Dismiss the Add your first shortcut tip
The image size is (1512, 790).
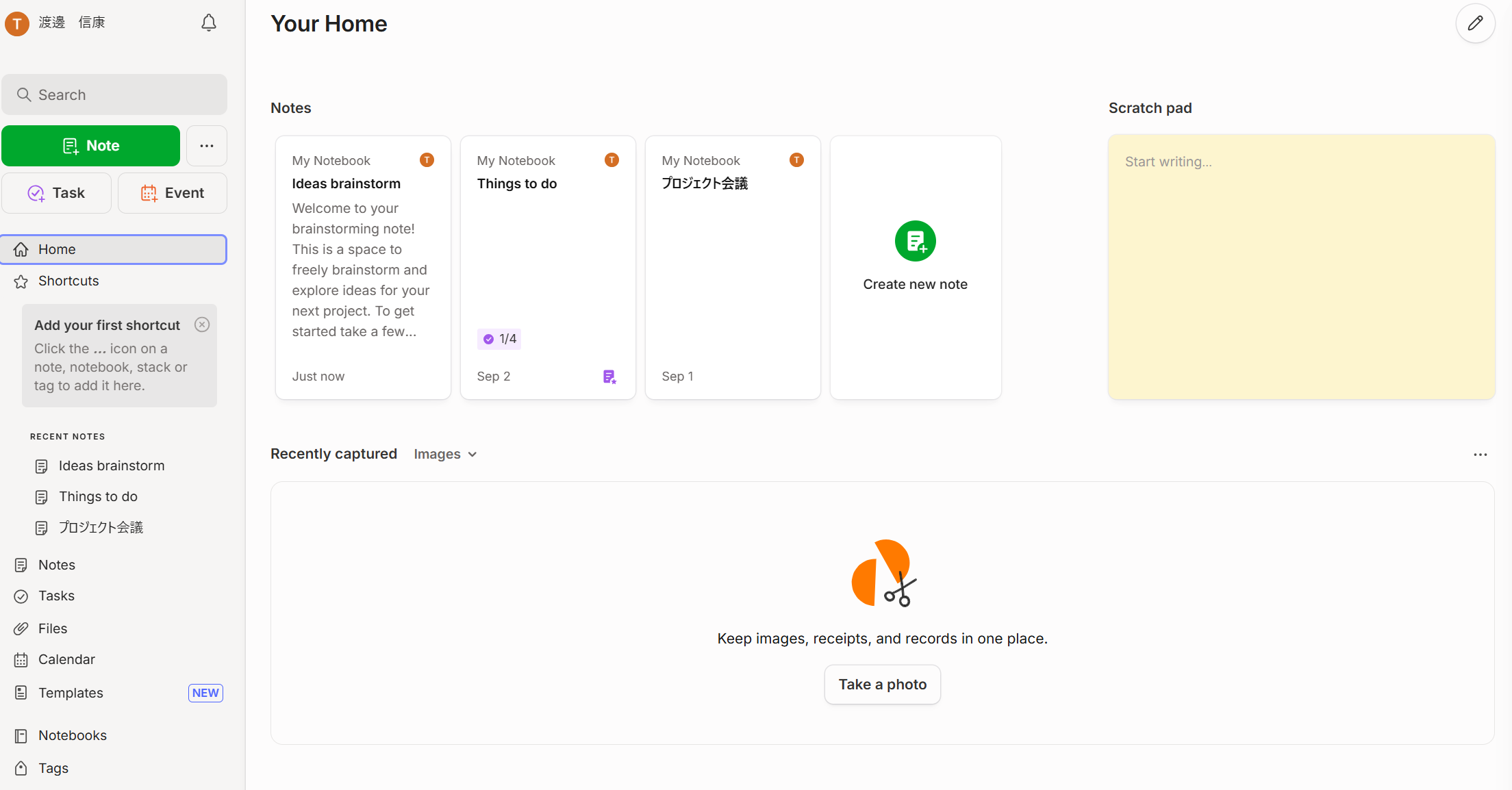point(201,324)
